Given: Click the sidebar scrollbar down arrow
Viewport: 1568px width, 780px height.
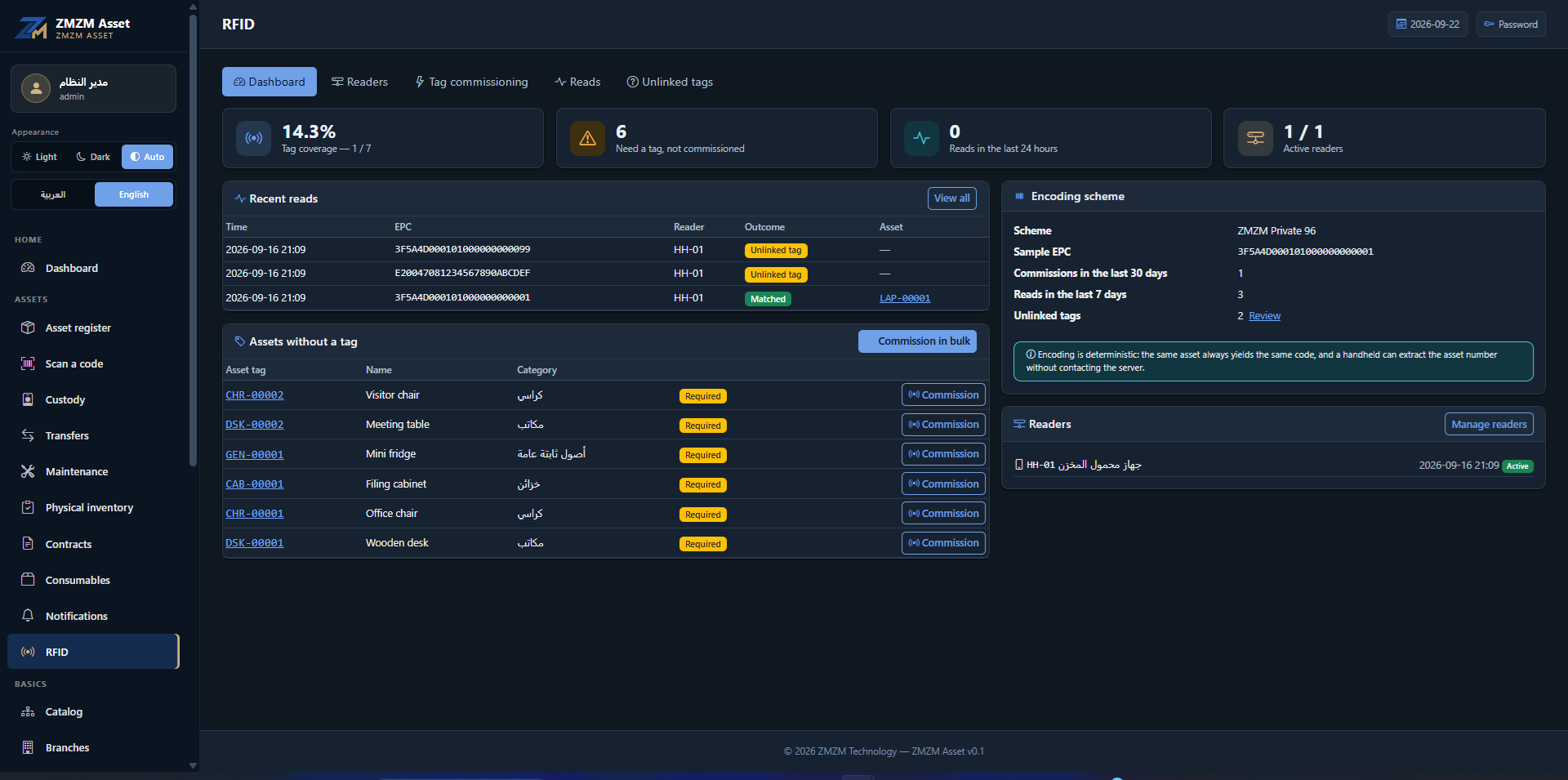Looking at the screenshot, I should tap(193, 766).
